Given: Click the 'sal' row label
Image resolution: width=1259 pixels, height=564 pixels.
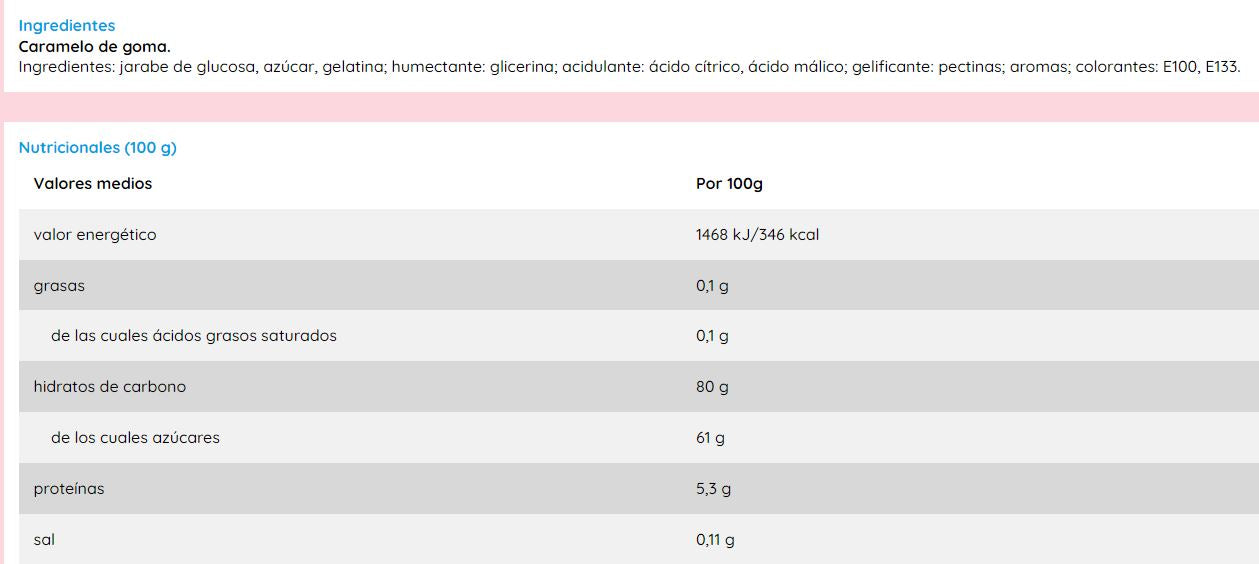Looking at the screenshot, I should click(x=44, y=540).
